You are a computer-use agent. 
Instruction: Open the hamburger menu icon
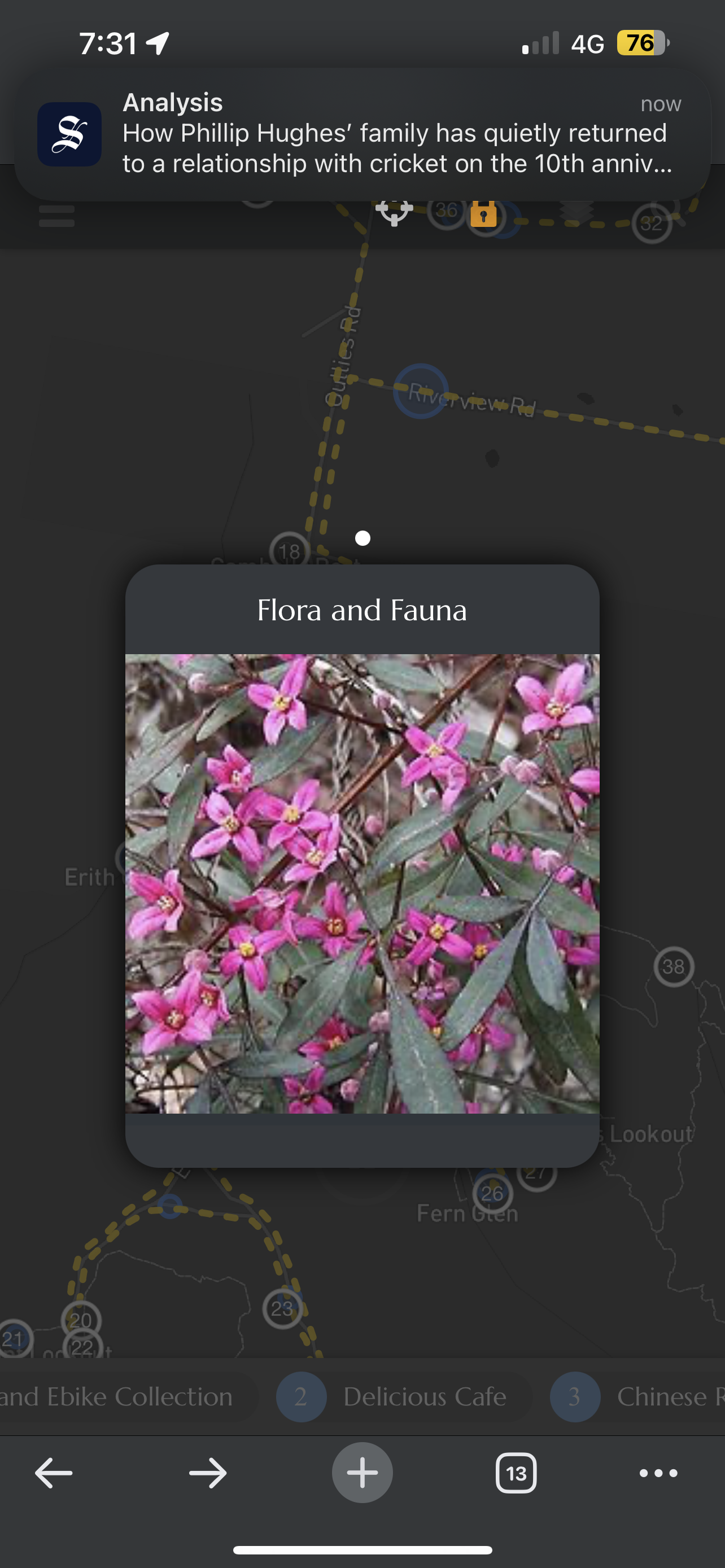[x=56, y=216]
